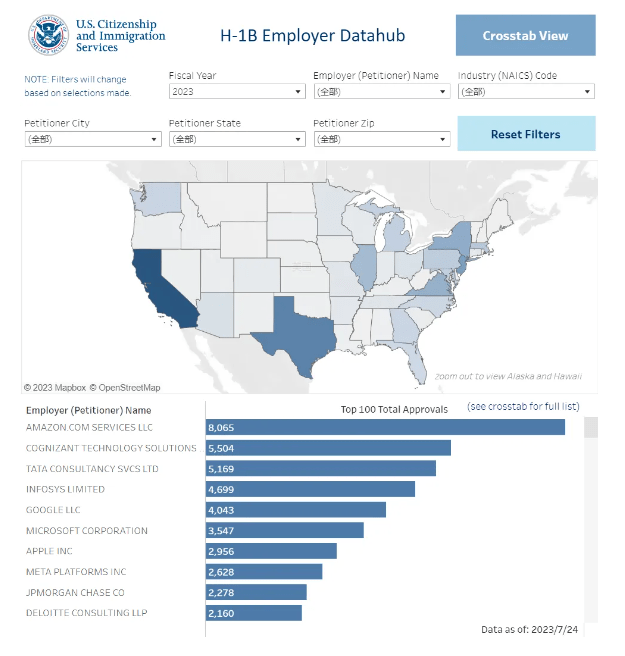625x656 pixels.
Task: Open the Crosstab View
Action: coord(525,35)
